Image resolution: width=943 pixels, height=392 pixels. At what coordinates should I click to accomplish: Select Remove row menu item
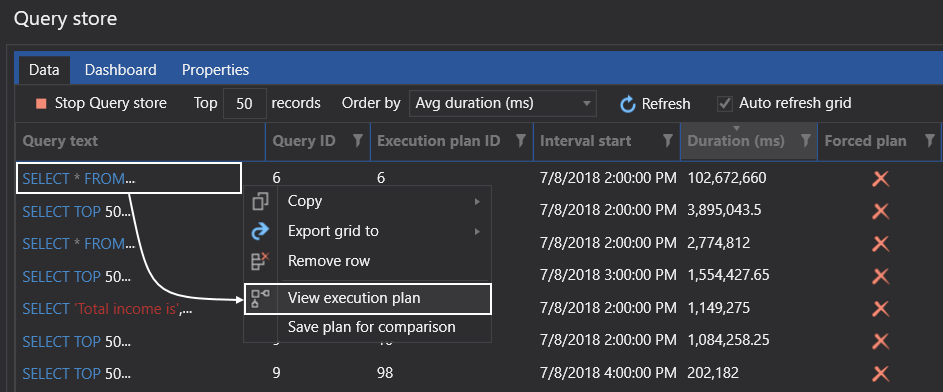tap(367, 261)
